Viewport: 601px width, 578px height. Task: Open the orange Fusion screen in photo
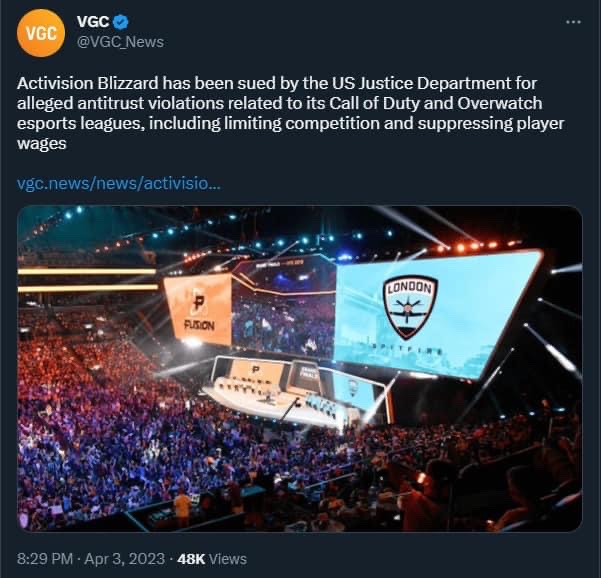point(198,310)
